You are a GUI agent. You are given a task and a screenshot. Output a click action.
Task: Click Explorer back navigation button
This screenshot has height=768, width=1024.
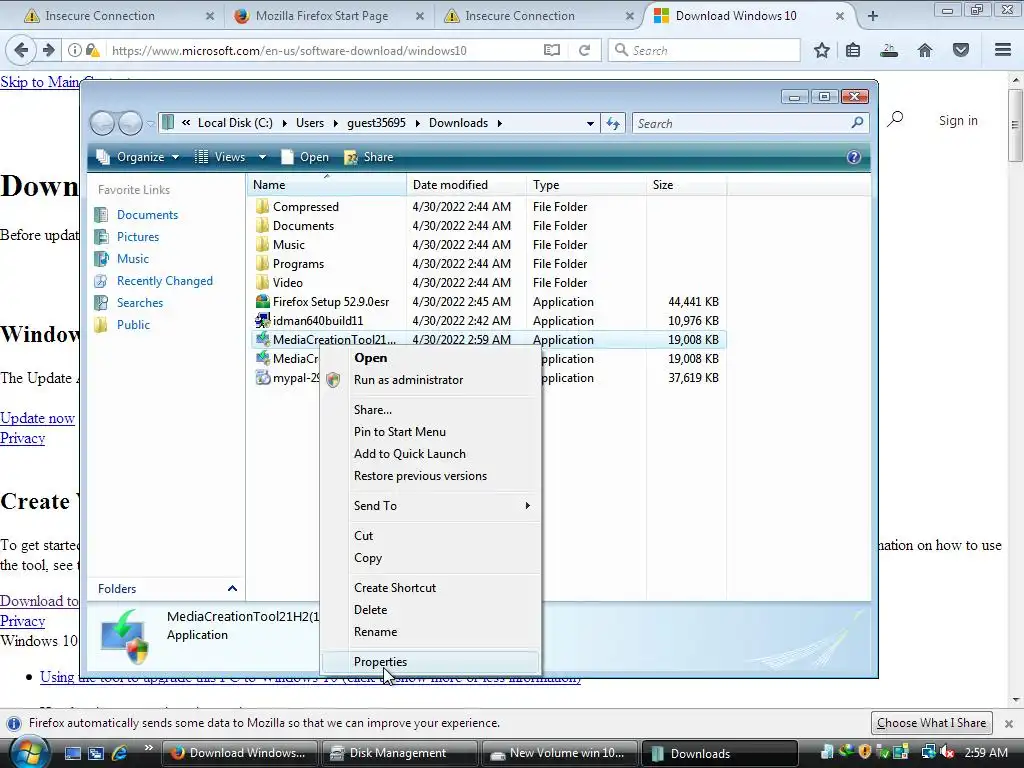pos(103,123)
